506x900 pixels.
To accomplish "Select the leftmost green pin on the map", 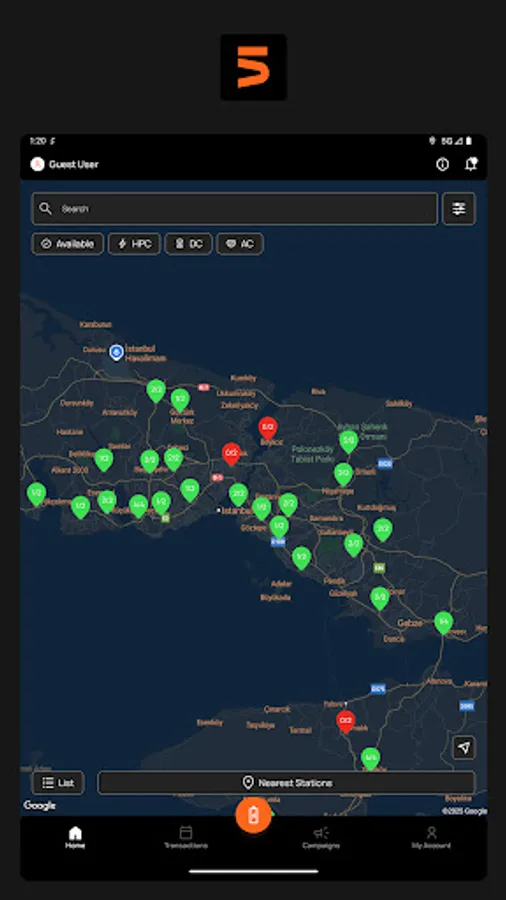I will click(36, 494).
